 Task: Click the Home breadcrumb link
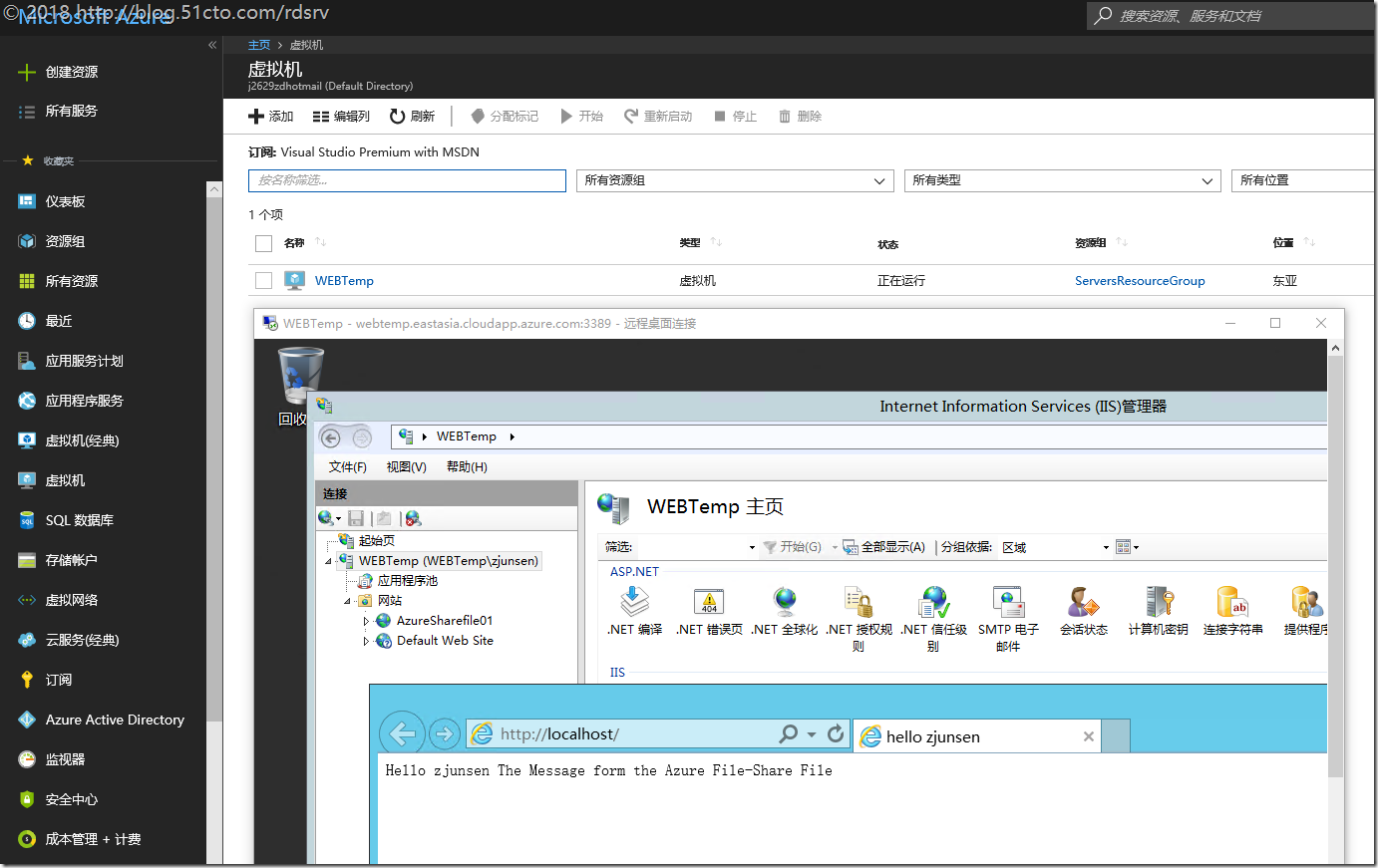(x=259, y=45)
